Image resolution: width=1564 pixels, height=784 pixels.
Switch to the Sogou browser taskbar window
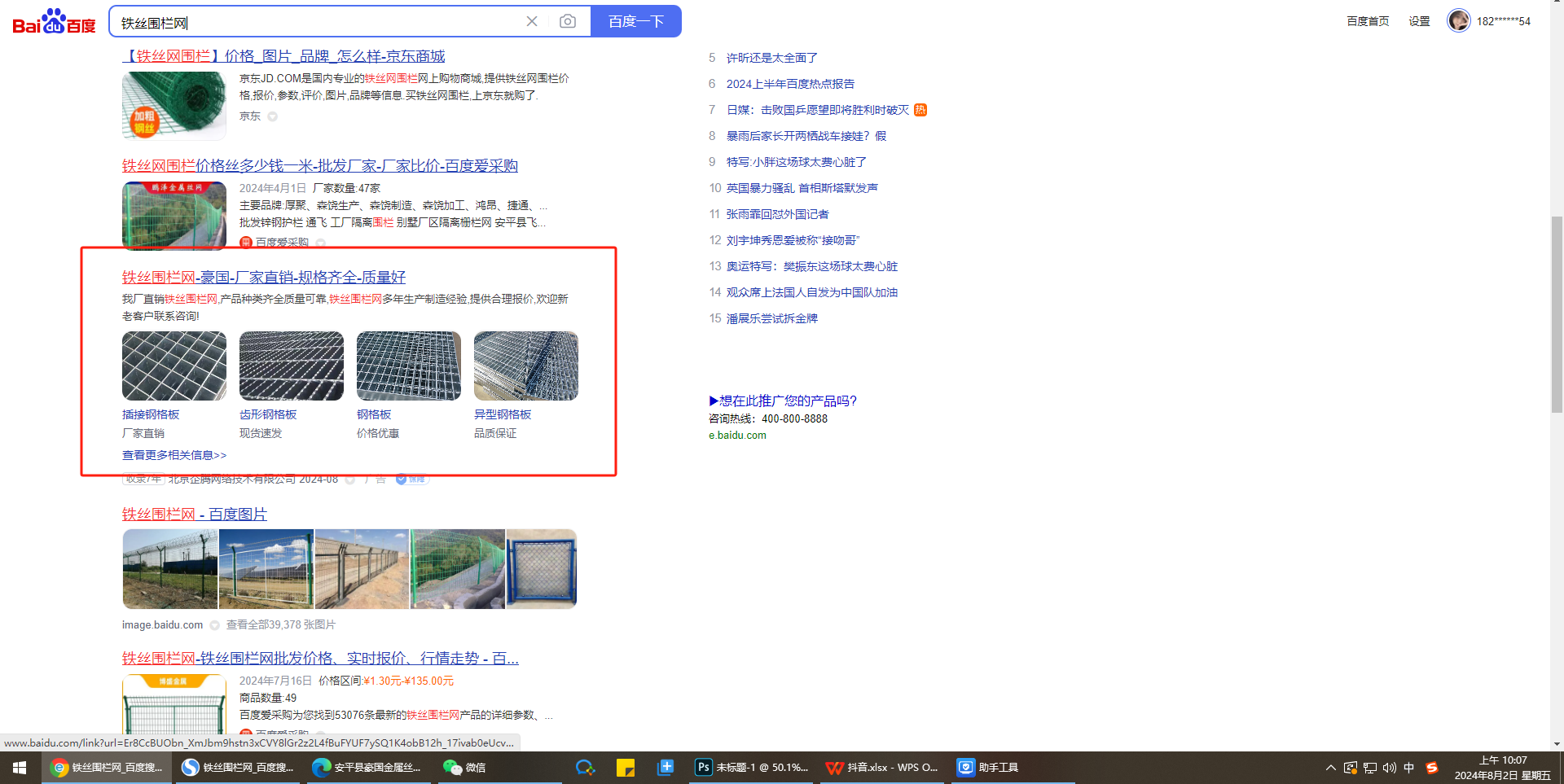237,768
